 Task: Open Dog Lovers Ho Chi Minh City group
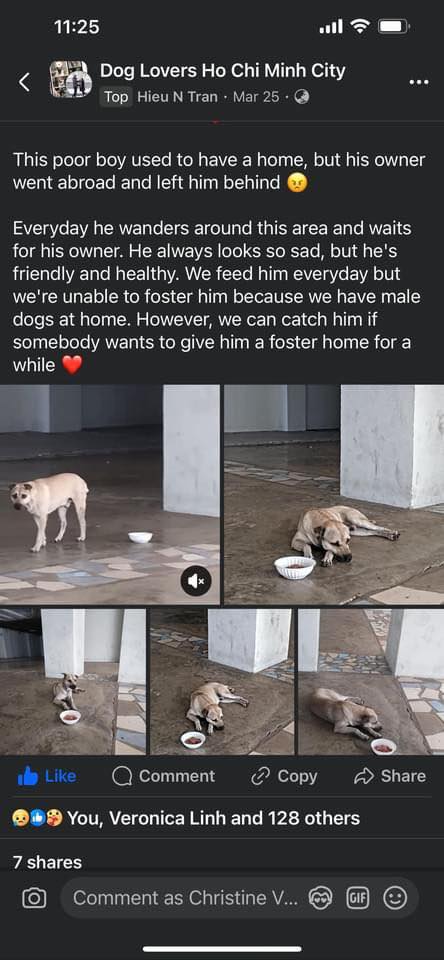coord(222,70)
